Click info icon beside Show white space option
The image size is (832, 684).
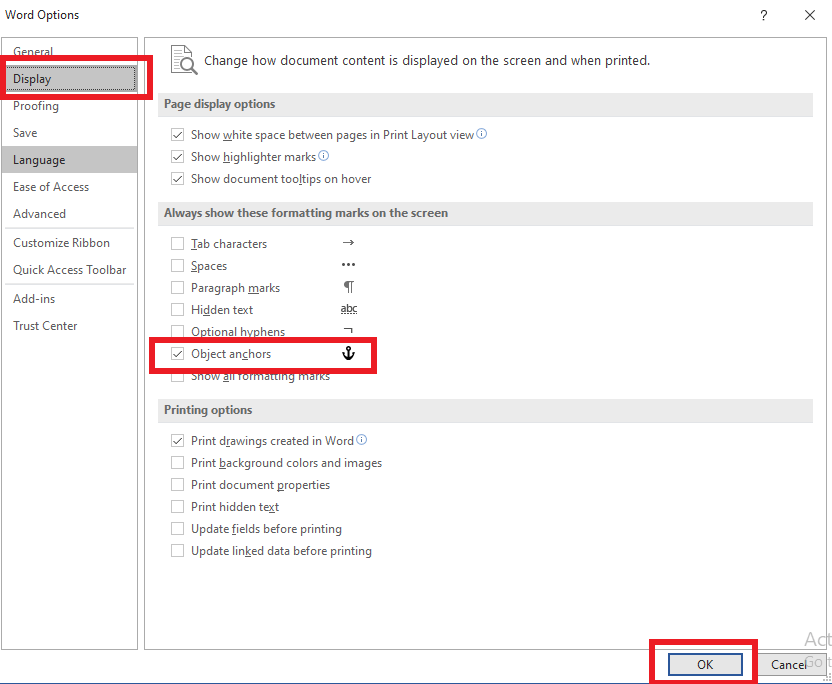(x=481, y=134)
